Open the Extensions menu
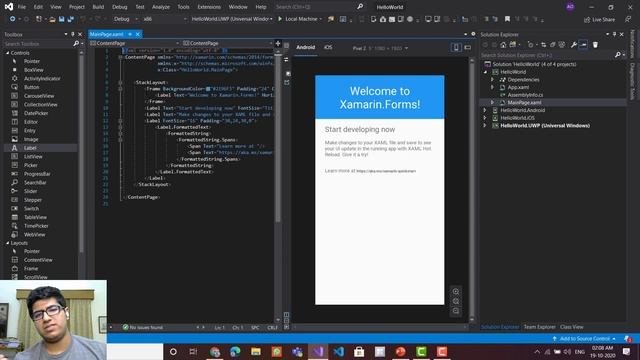The image size is (640, 360). (209, 7)
